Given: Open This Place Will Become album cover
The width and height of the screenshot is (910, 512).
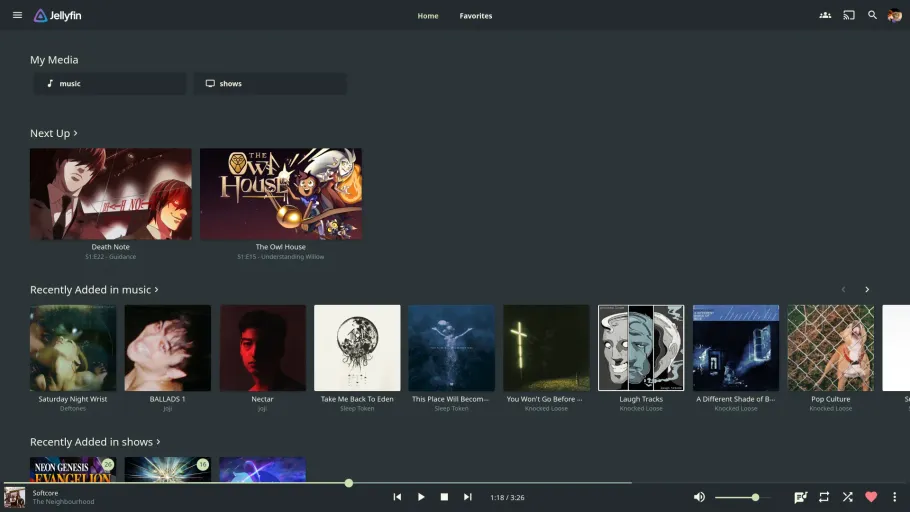Looking at the screenshot, I should [452, 348].
